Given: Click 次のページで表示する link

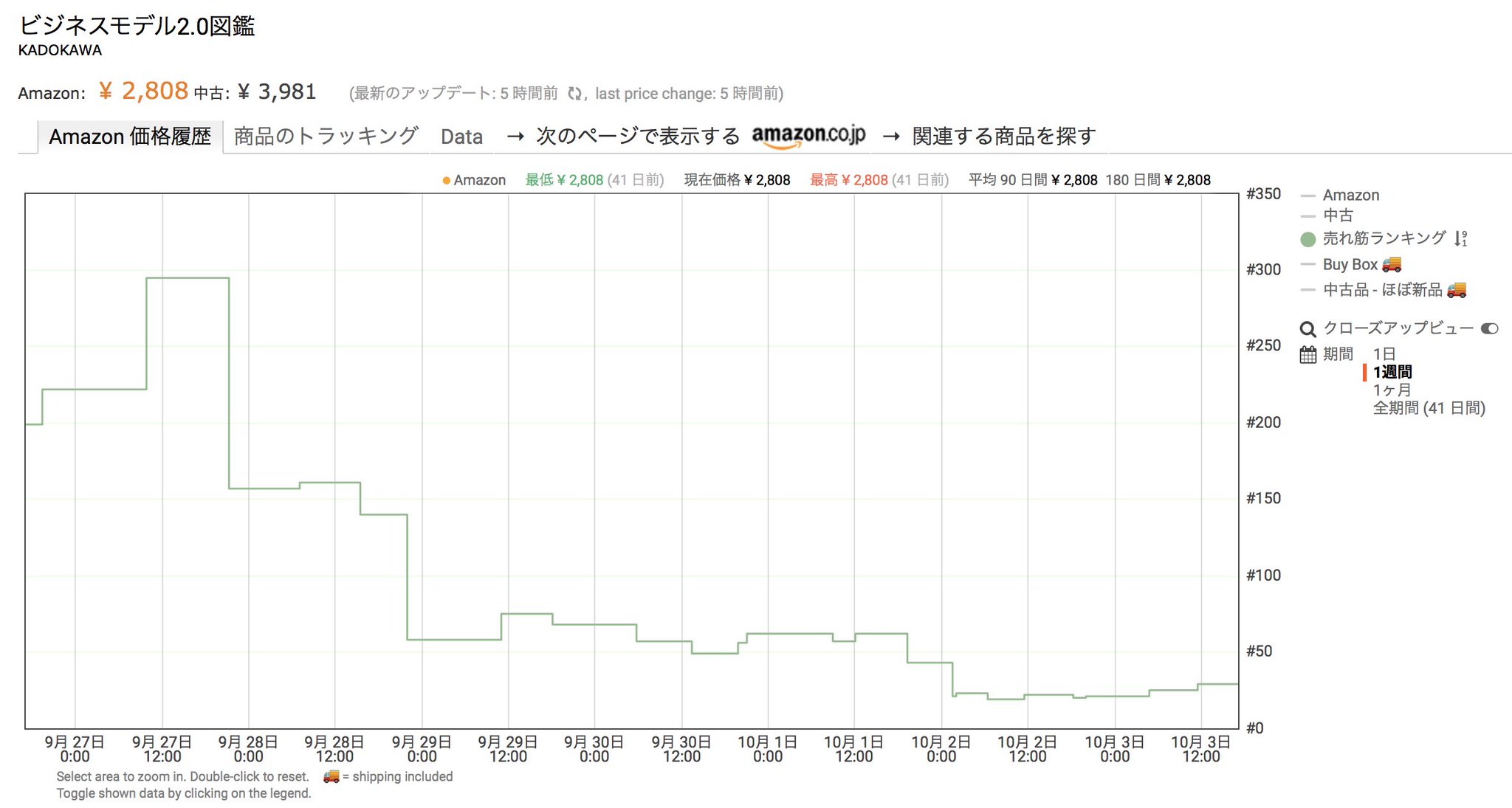Looking at the screenshot, I should point(637,137).
